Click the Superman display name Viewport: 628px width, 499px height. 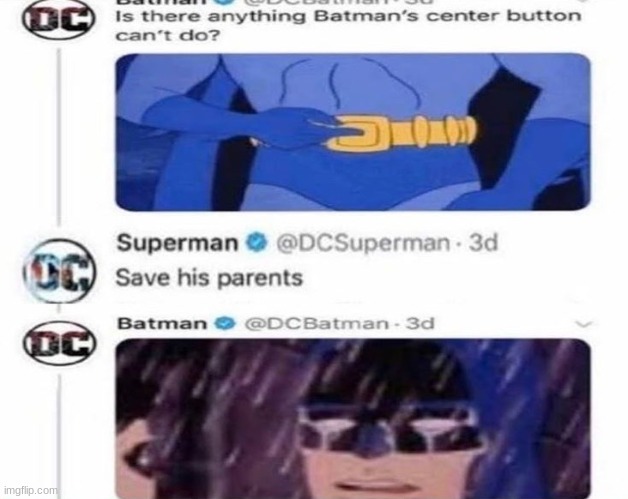[177, 243]
